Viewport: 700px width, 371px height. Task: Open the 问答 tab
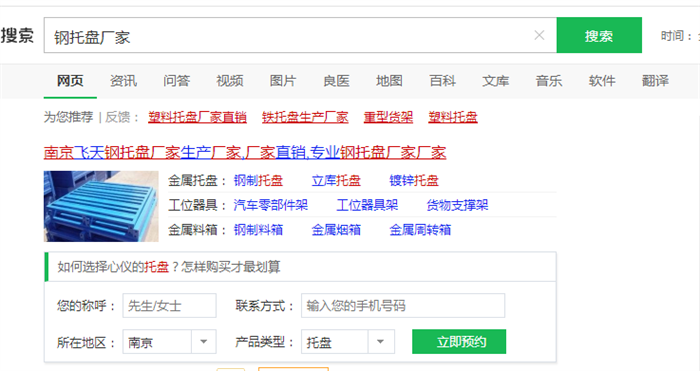click(176, 81)
